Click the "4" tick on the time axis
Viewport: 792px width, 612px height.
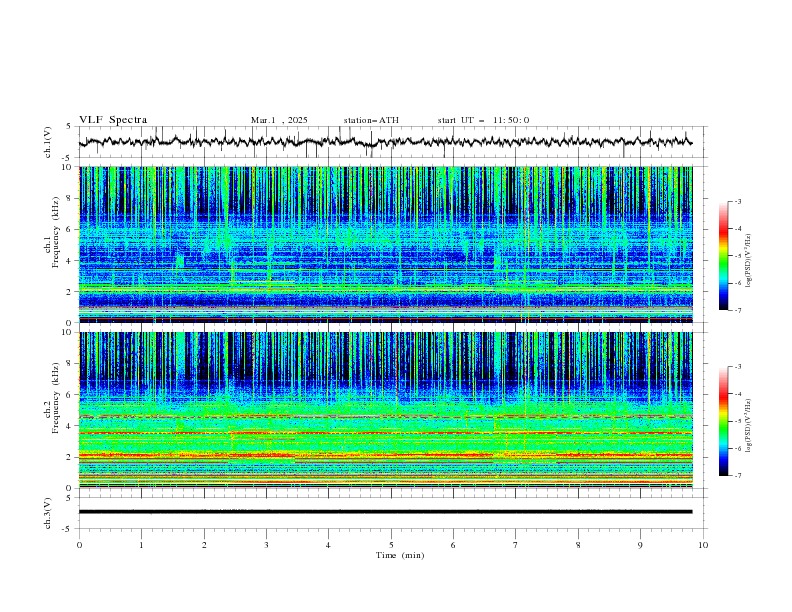click(x=328, y=545)
